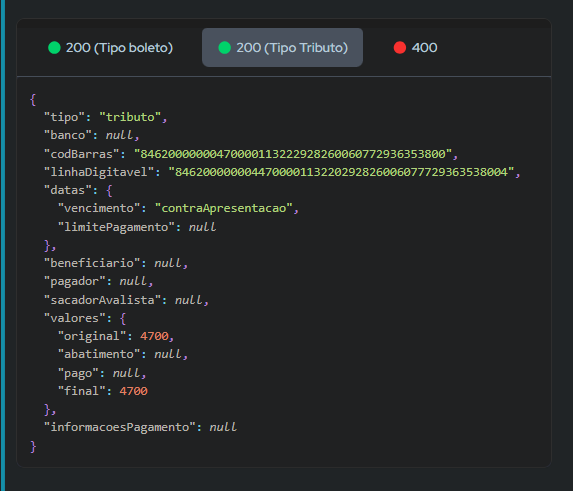573x491 pixels.
Task: Select the 200 (Tipo Tributo) tab
Action: (x=282, y=47)
